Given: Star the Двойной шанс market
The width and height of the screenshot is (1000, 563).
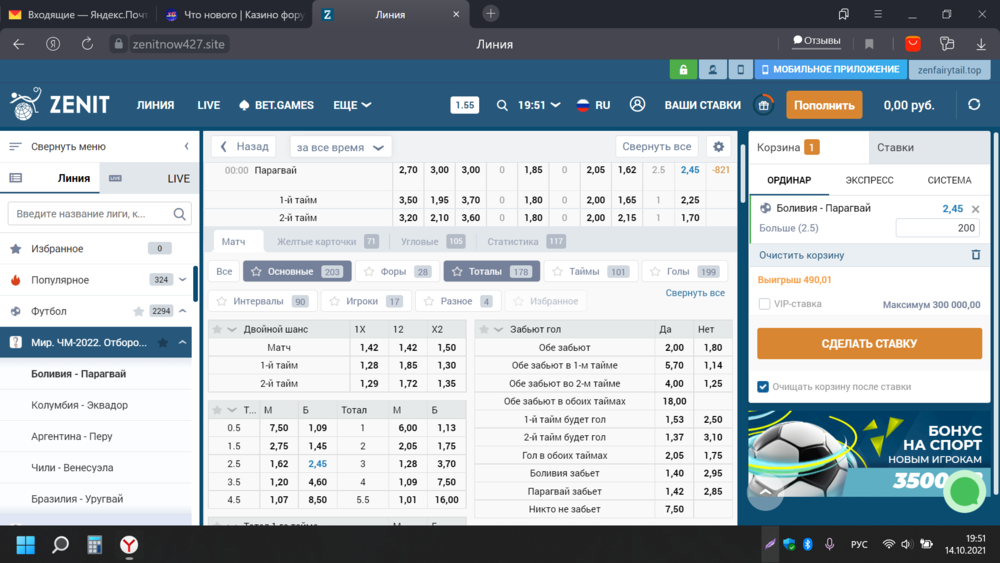Looking at the screenshot, I should click(217, 330).
